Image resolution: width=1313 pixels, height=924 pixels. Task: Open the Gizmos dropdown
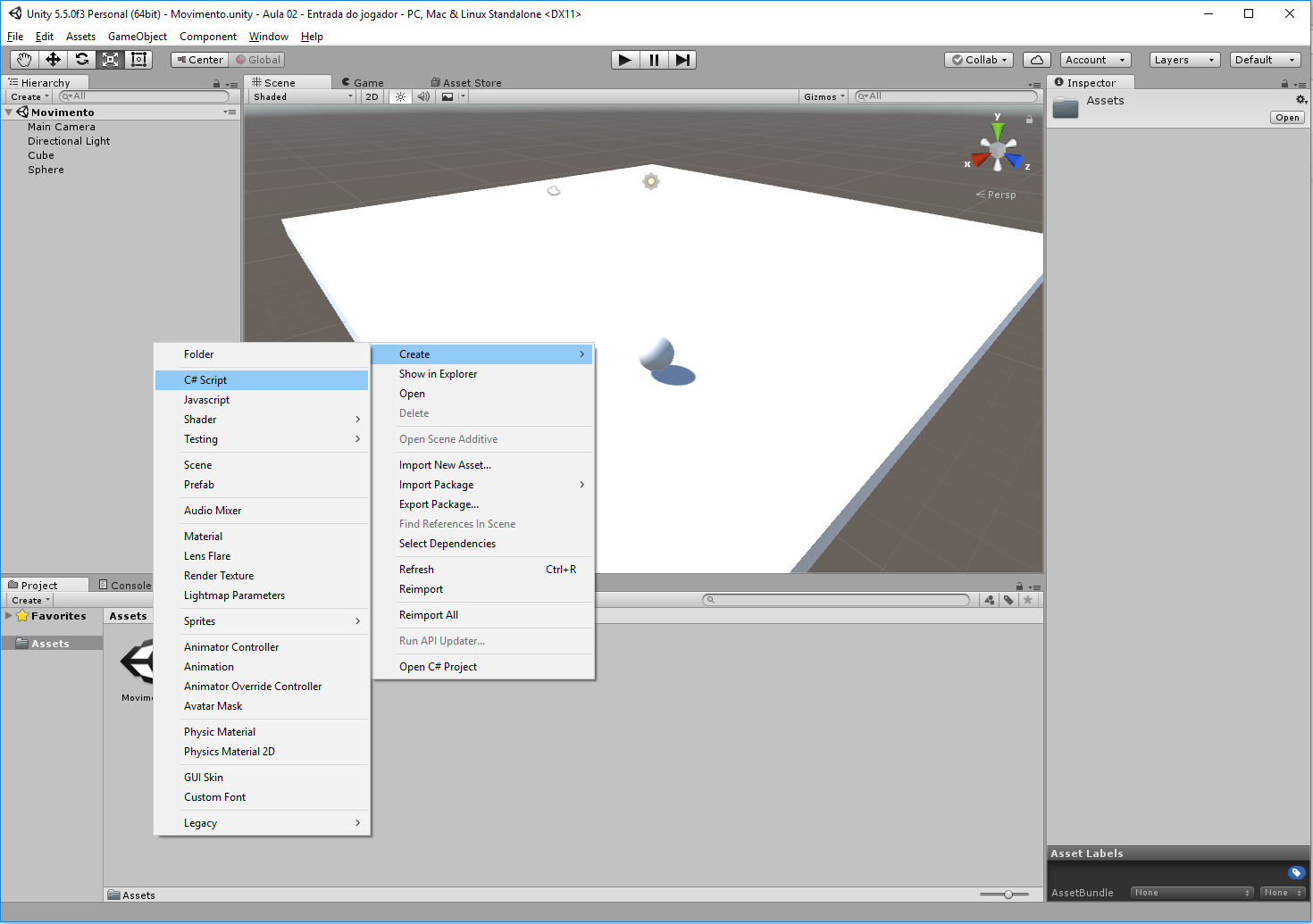(824, 96)
